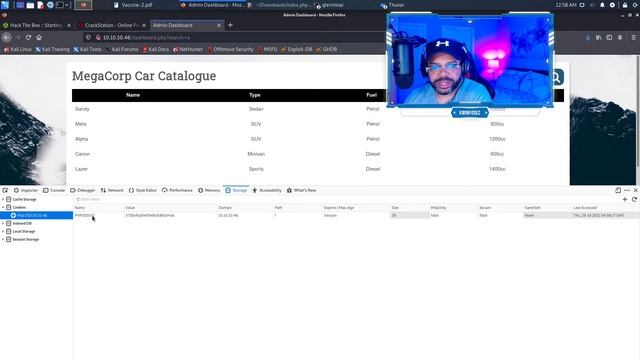Toggle Firefox sidebar view icon
Screen dimensions: 640x360
click(x=609, y=38)
